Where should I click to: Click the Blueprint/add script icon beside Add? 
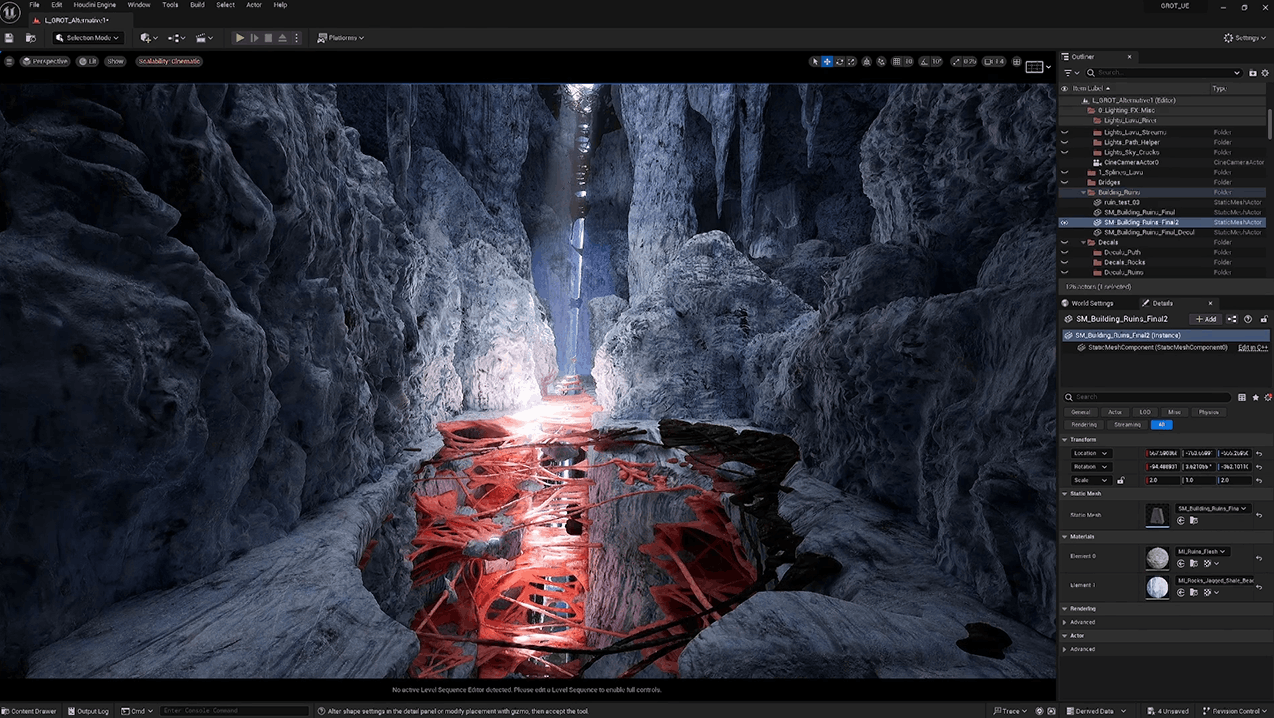tap(1232, 319)
